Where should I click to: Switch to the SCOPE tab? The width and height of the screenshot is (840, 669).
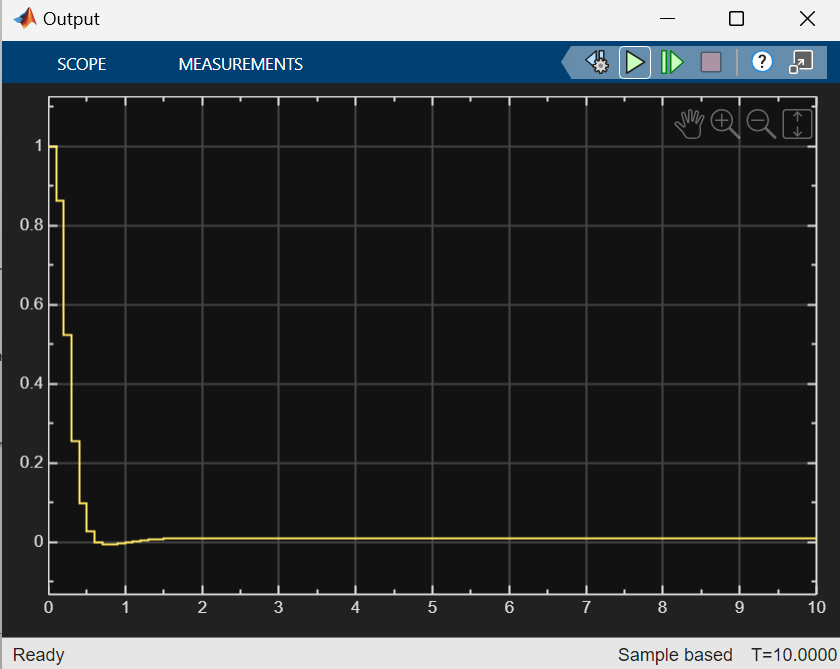(x=81, y=64)
